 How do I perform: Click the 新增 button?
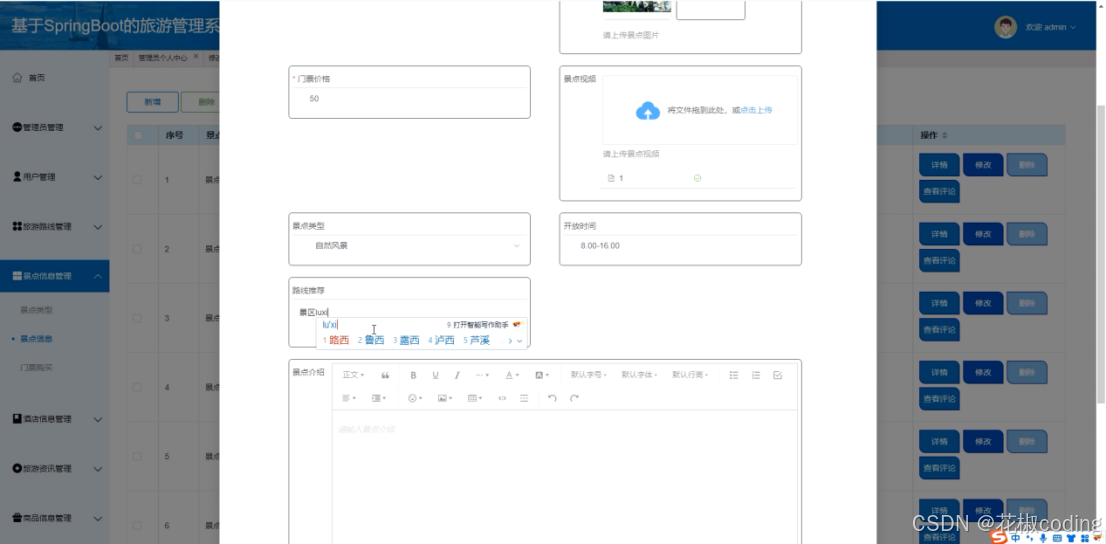(152, 102)
